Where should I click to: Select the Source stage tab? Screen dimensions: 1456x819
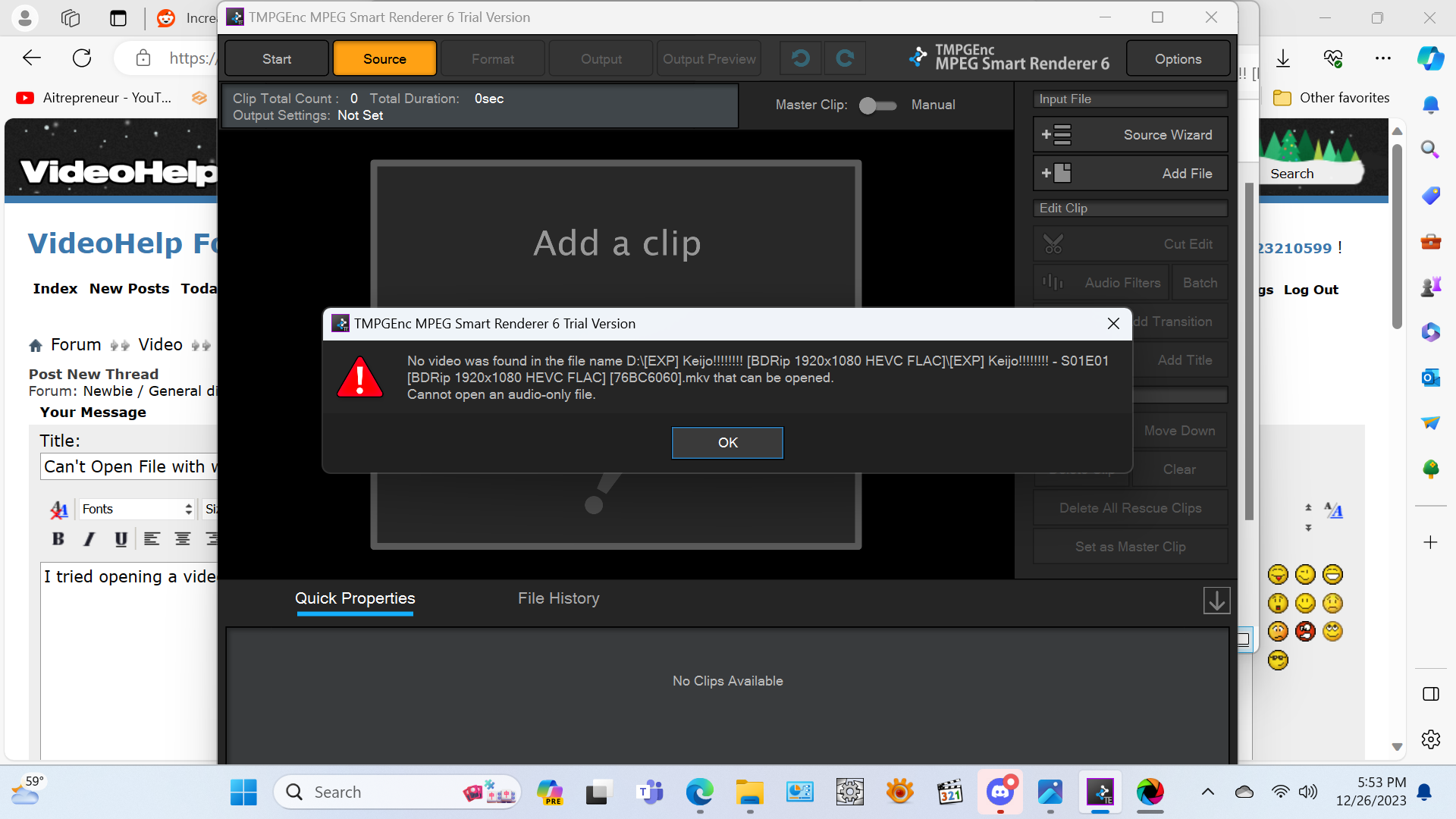point(384,59)
